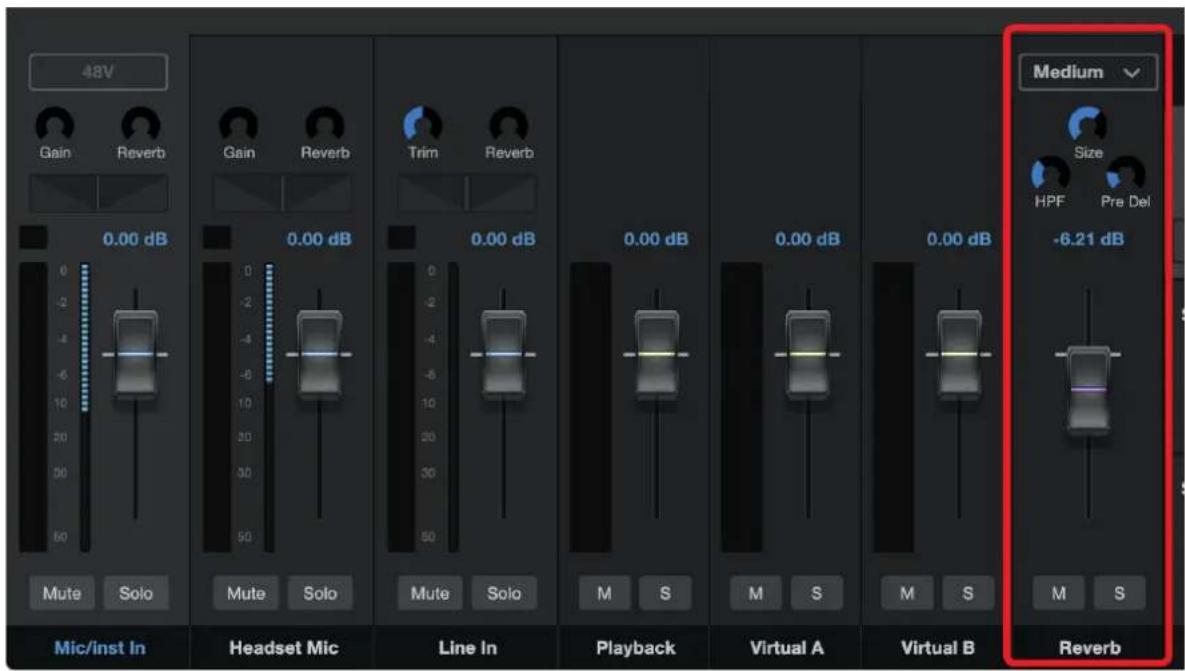
Task: Solo the Mic/Inst In channel
Action: (x=136, y=593)
